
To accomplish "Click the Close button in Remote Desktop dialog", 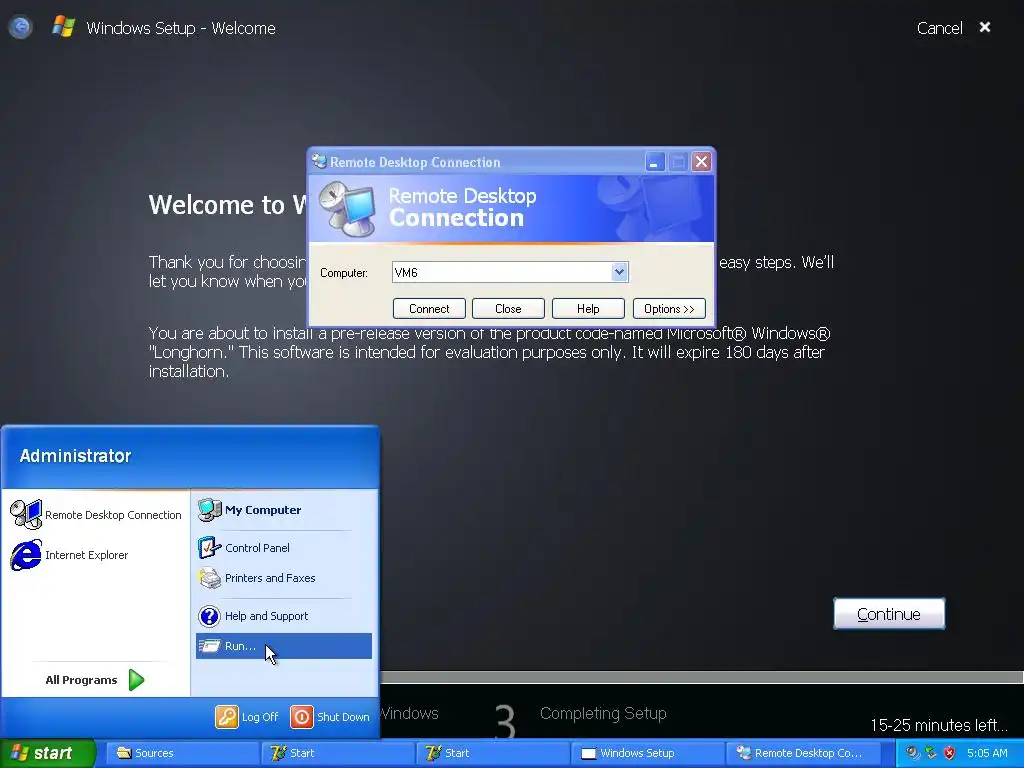I will (508, 309).
